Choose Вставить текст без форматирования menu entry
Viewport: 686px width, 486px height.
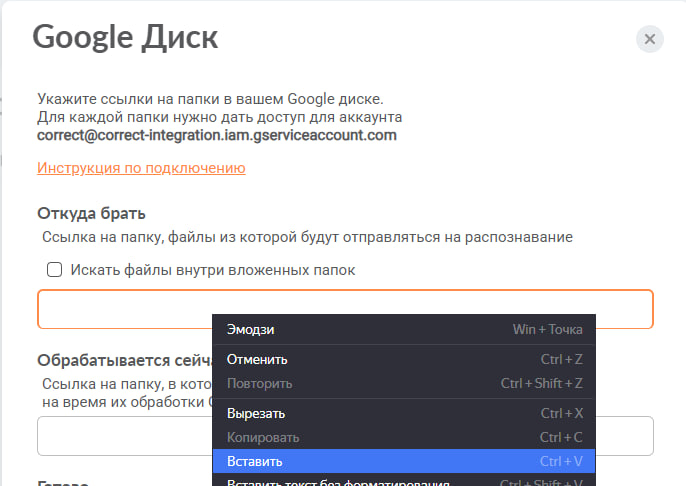pos(404,481)
